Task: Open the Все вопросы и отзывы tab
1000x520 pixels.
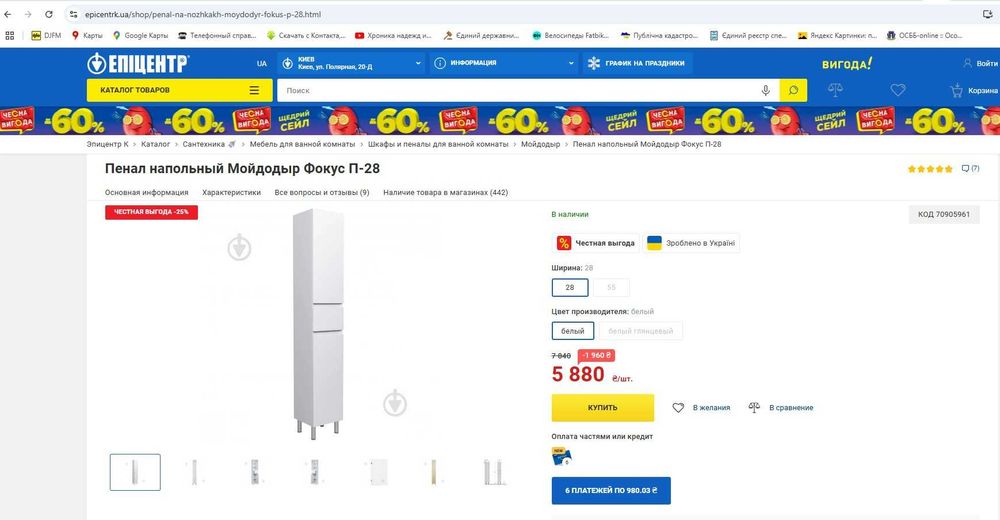Action: (x=322, y=192)
